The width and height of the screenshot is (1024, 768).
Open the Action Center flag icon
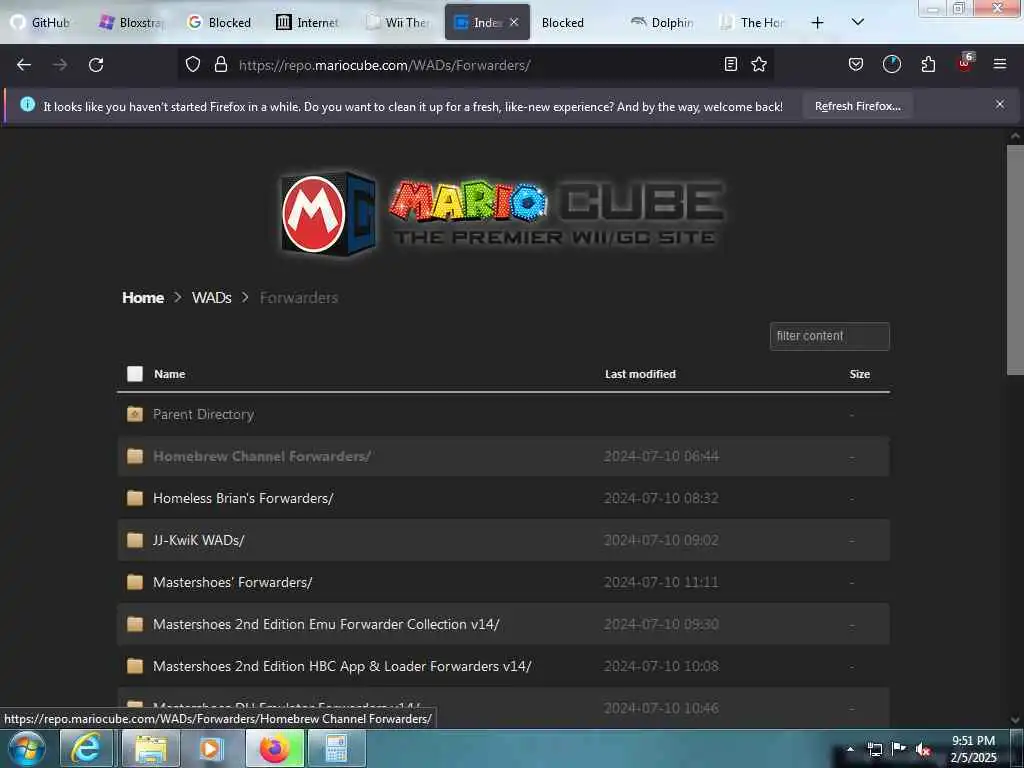tap(899, 749)
